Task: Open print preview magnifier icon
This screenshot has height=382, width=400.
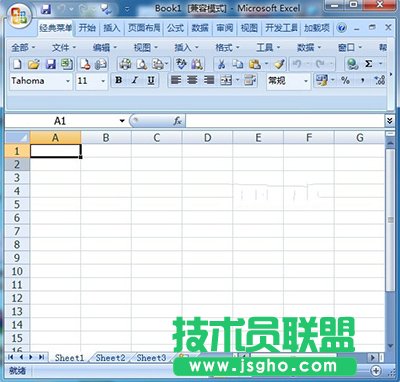Action: pyautogui.click(x=142, y=64)
